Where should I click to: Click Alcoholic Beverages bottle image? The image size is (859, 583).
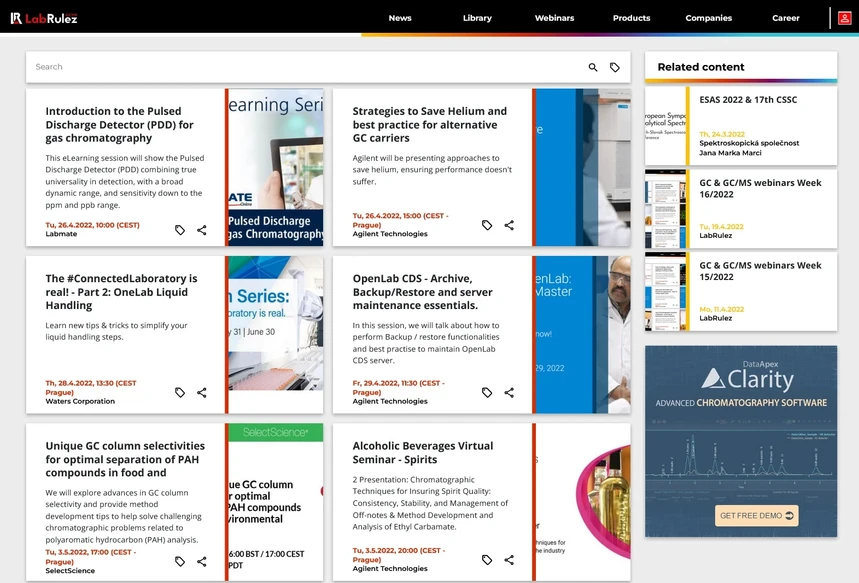tap(583, 501)
